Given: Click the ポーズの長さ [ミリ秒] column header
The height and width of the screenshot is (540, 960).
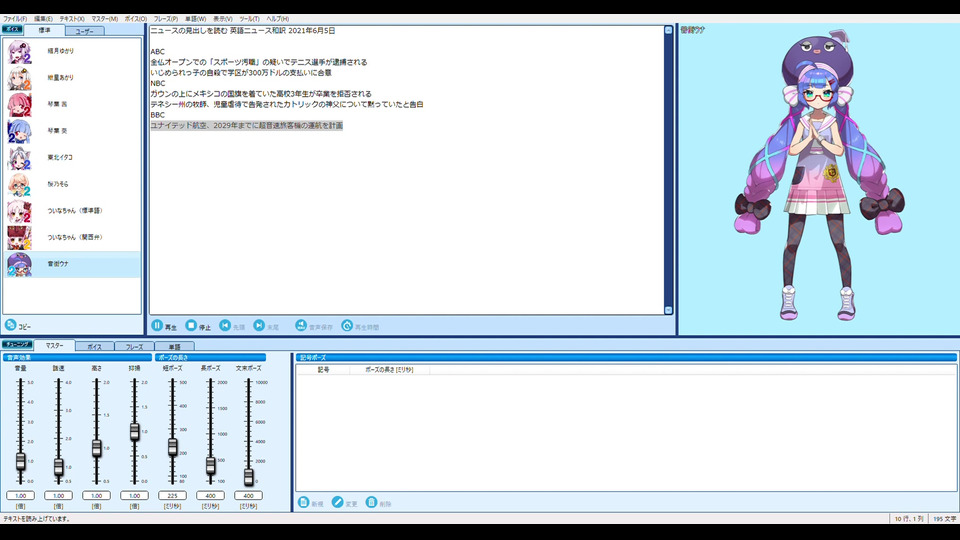Looking at the screenshot, I should point(389,370).
